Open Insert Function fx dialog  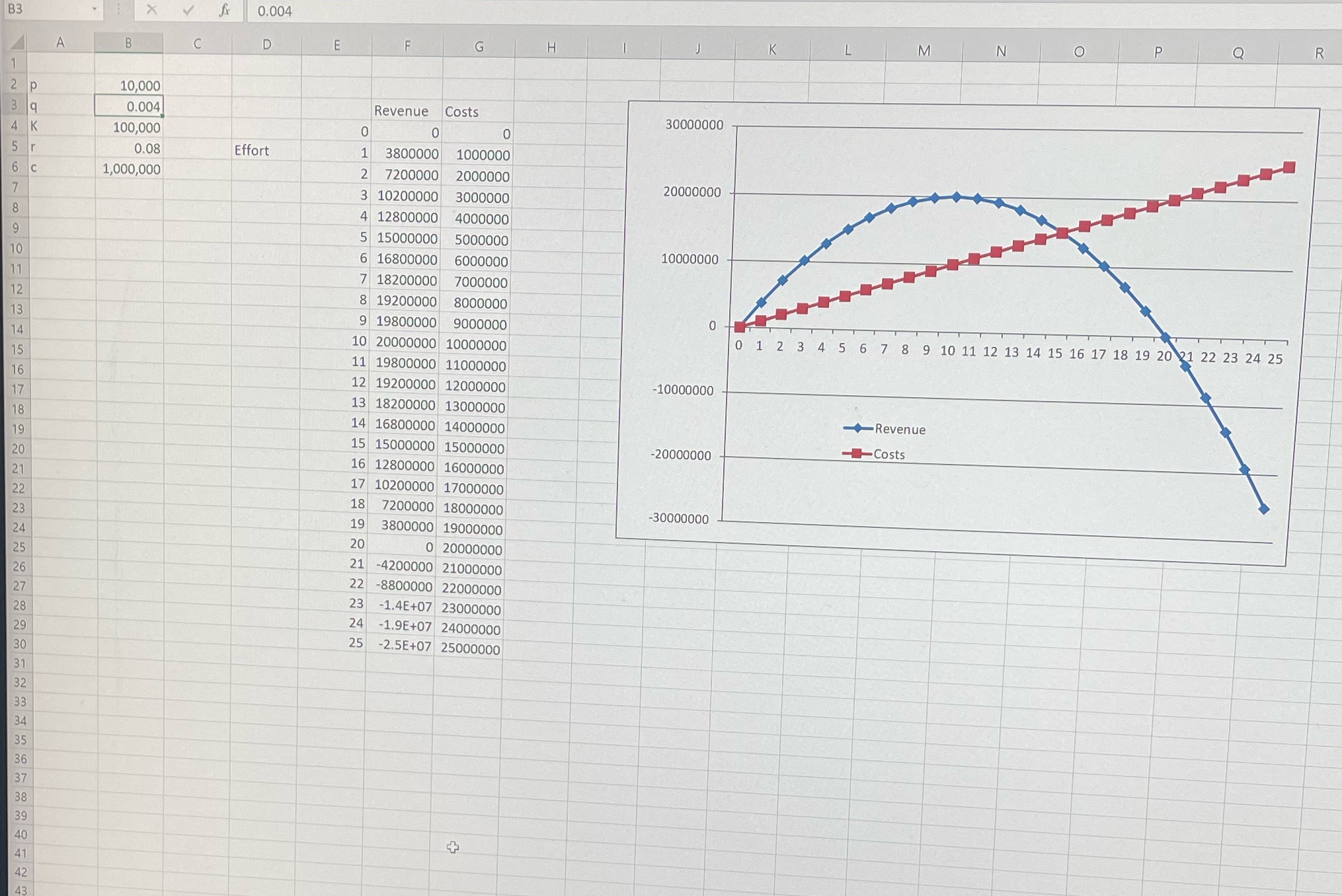pyautogui.click(x=224, y=10)
